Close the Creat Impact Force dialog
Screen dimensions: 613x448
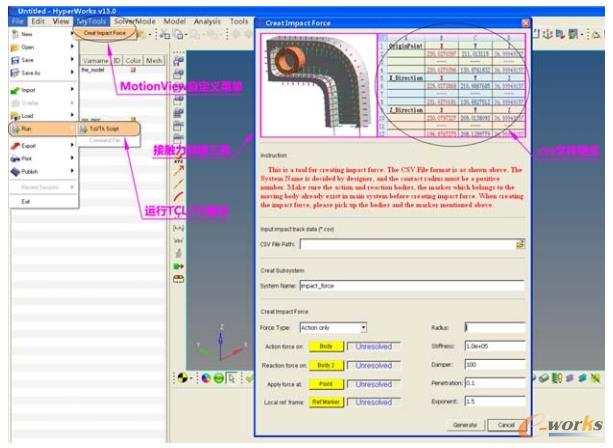[x=525, y=23]
